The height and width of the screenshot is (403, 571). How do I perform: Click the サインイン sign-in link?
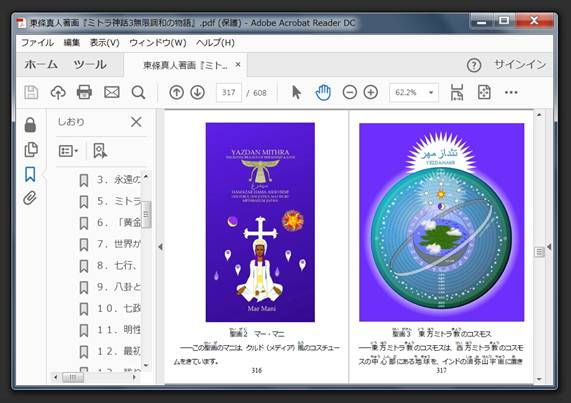click(520, 64)
